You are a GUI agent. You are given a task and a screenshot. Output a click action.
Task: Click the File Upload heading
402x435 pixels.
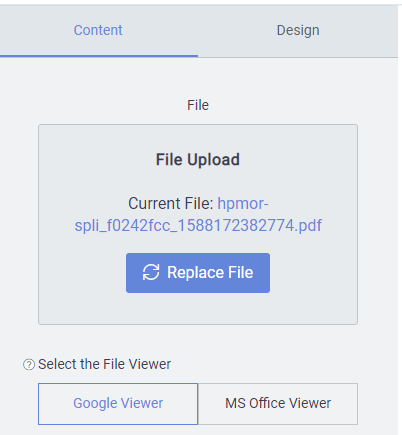coord(198,159)
